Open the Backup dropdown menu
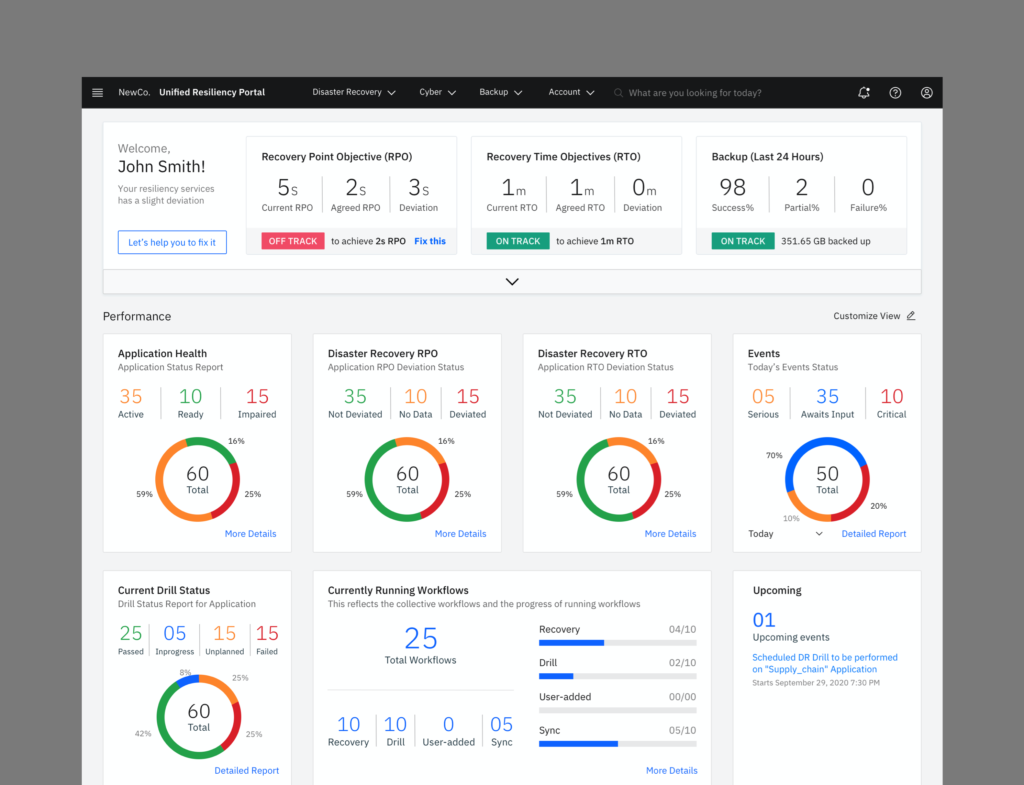1024x785 pixels. click(500, 93)
